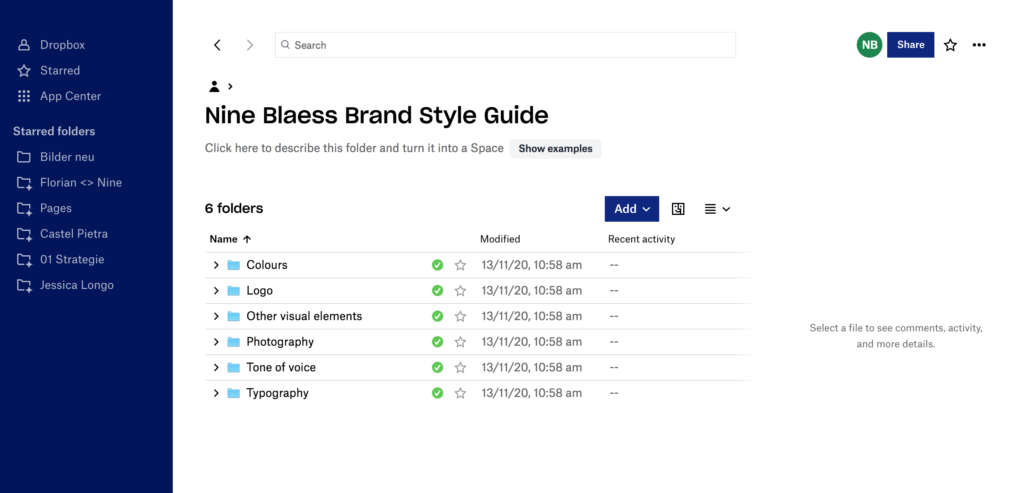The width and height of the screenshot is (1024, 493).
Task: Click Other visual elements sync checkmark
Action: (438, 316)
